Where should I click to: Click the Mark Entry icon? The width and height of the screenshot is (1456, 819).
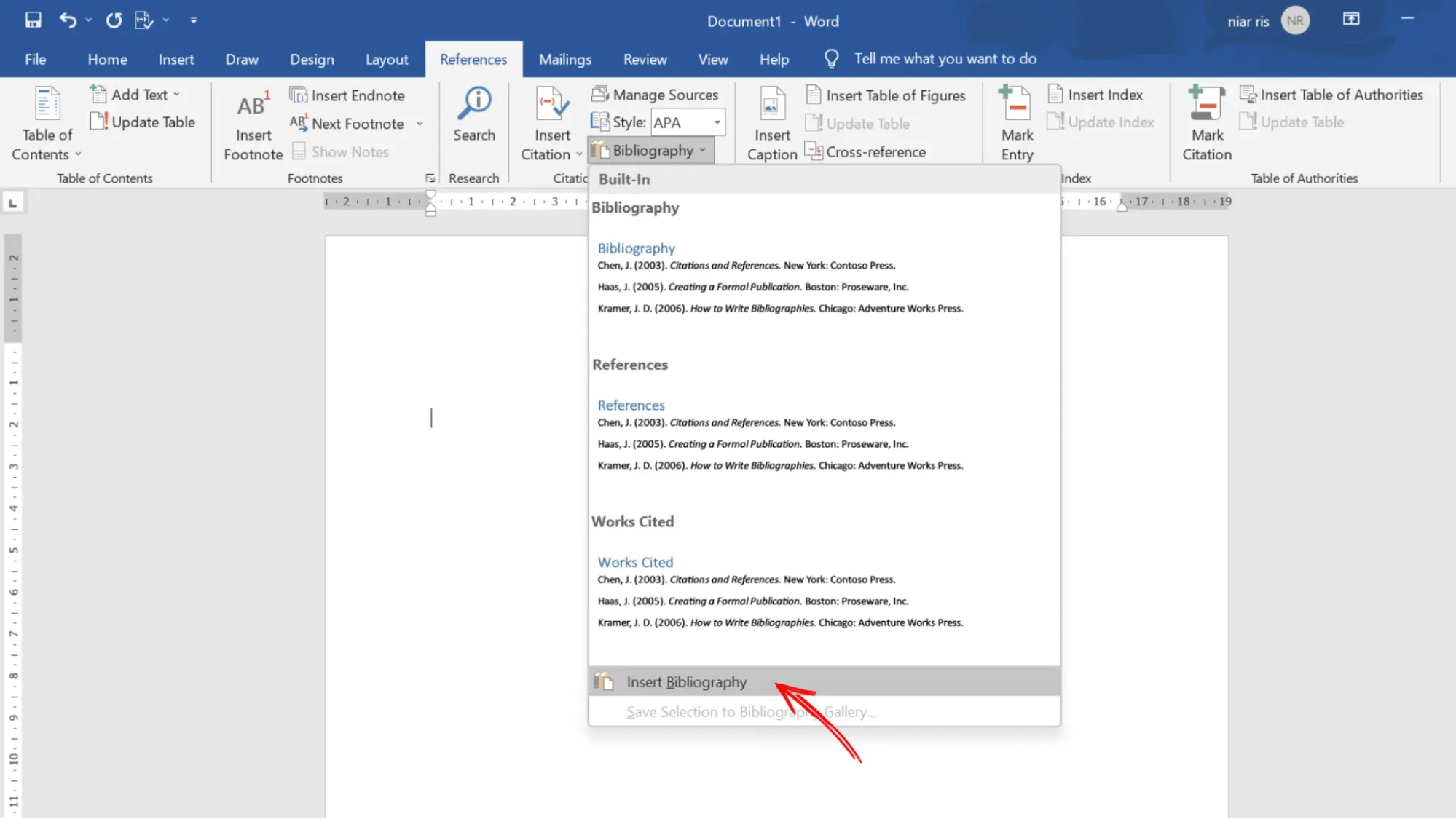pyautogui.click(x=1017, y=104)
